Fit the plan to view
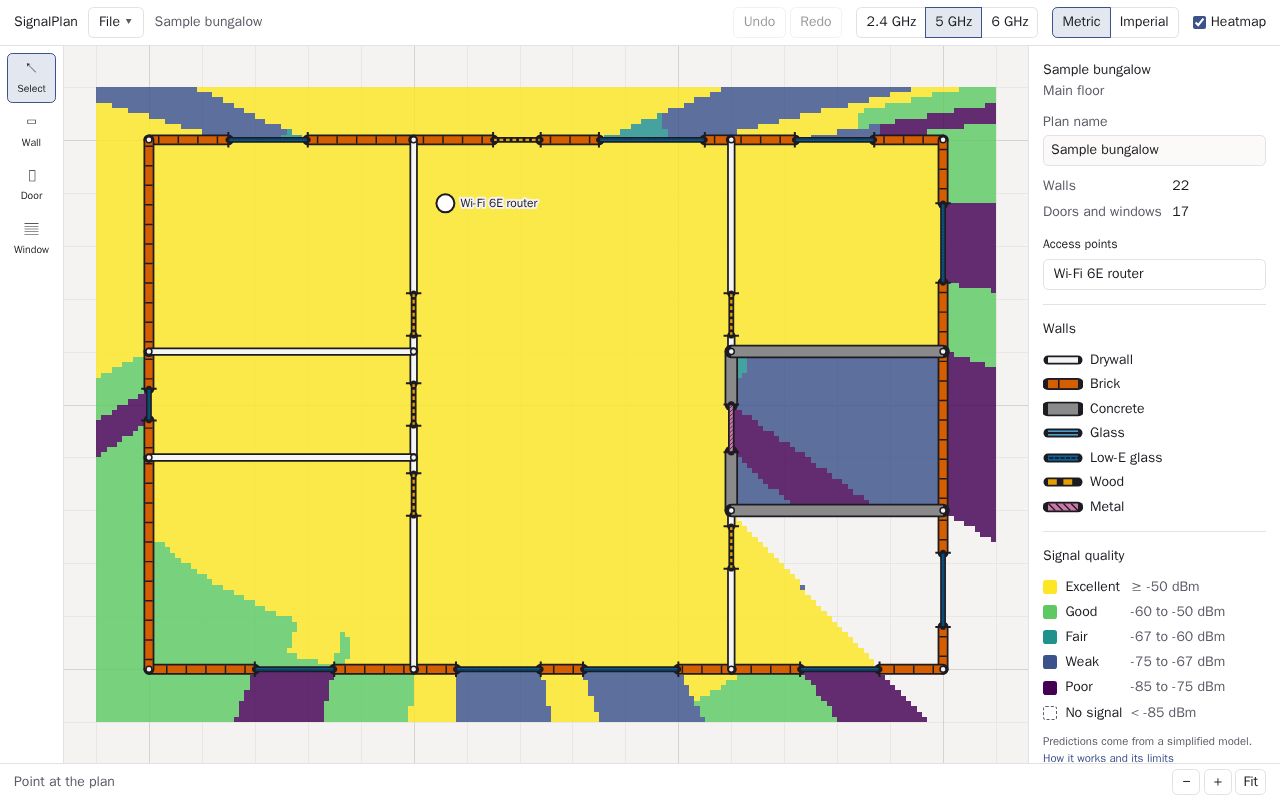Screen dimensions: 1280x800 click(1250, 782)
